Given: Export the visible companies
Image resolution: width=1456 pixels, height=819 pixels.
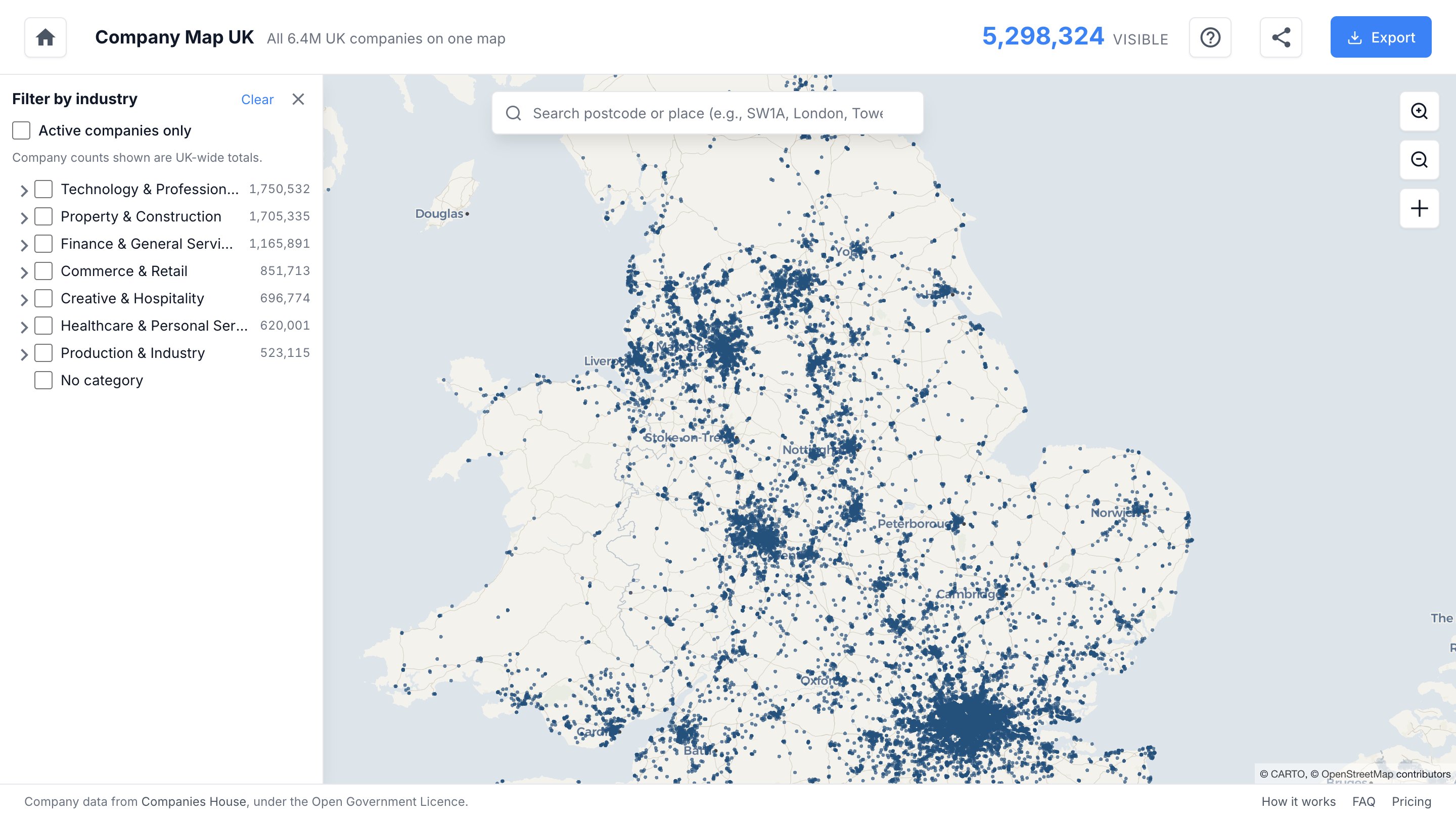Looking at the screenshot, I should (x=1381, y=37).
